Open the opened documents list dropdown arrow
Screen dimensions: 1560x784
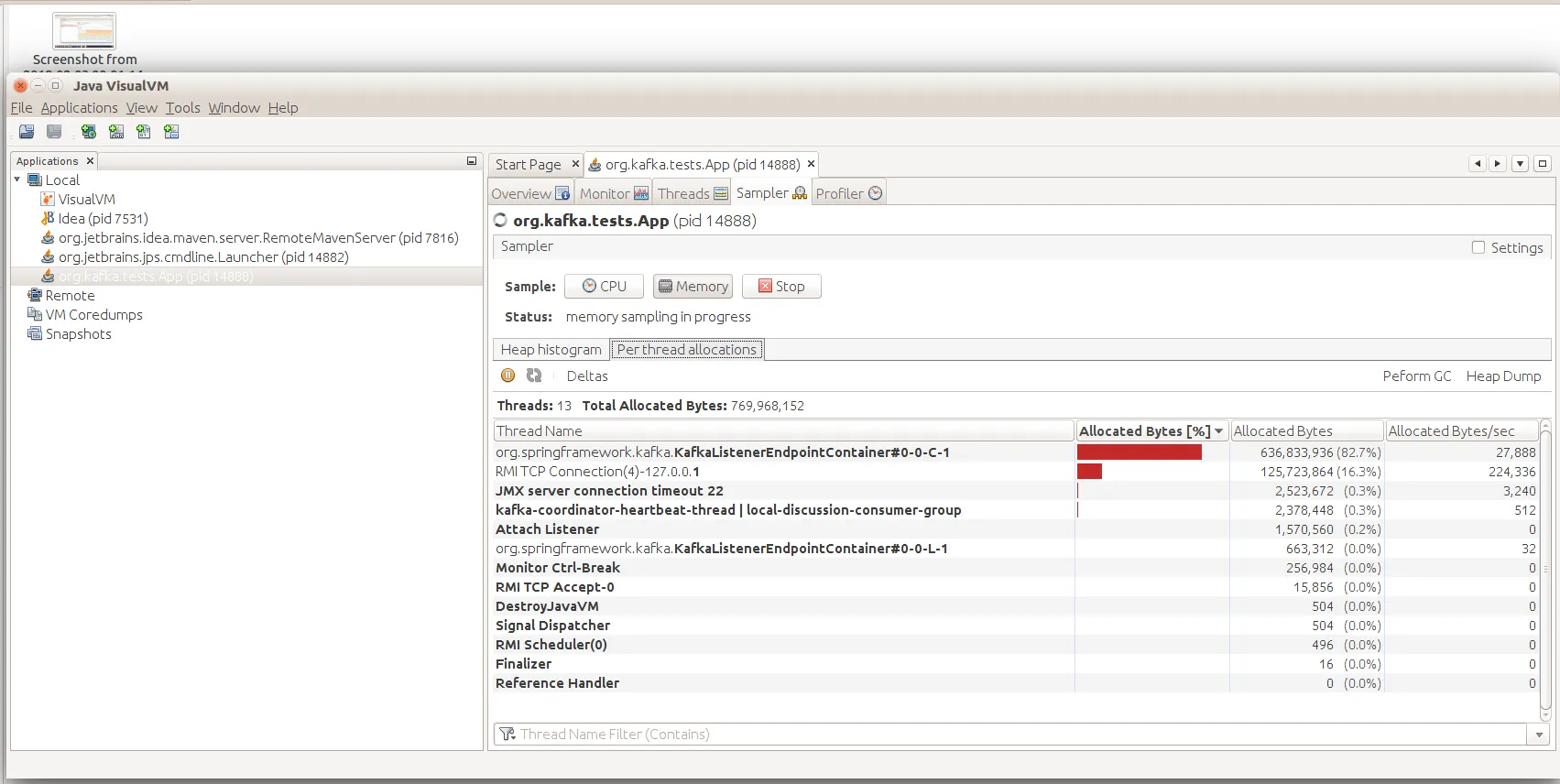tap(1520, 164)
